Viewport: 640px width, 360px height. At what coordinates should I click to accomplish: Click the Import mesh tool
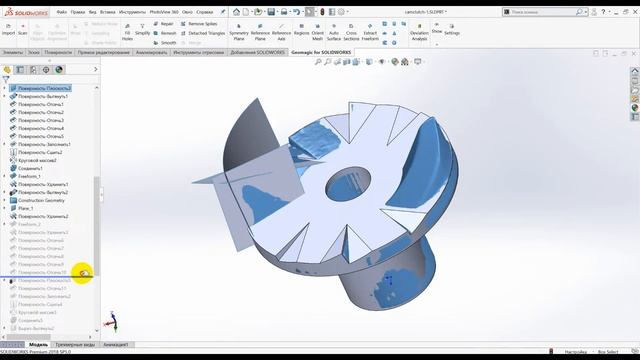coord(8,29)
